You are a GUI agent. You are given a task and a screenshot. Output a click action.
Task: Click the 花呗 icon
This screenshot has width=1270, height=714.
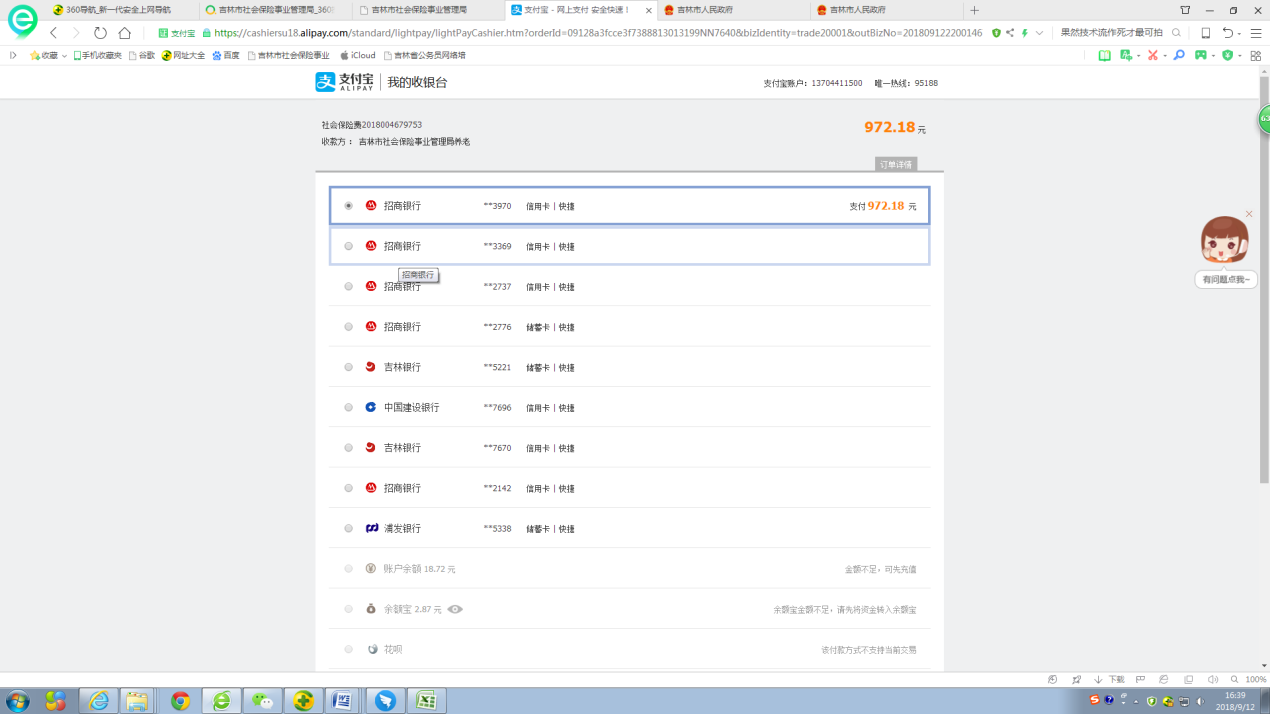[372, 649]
